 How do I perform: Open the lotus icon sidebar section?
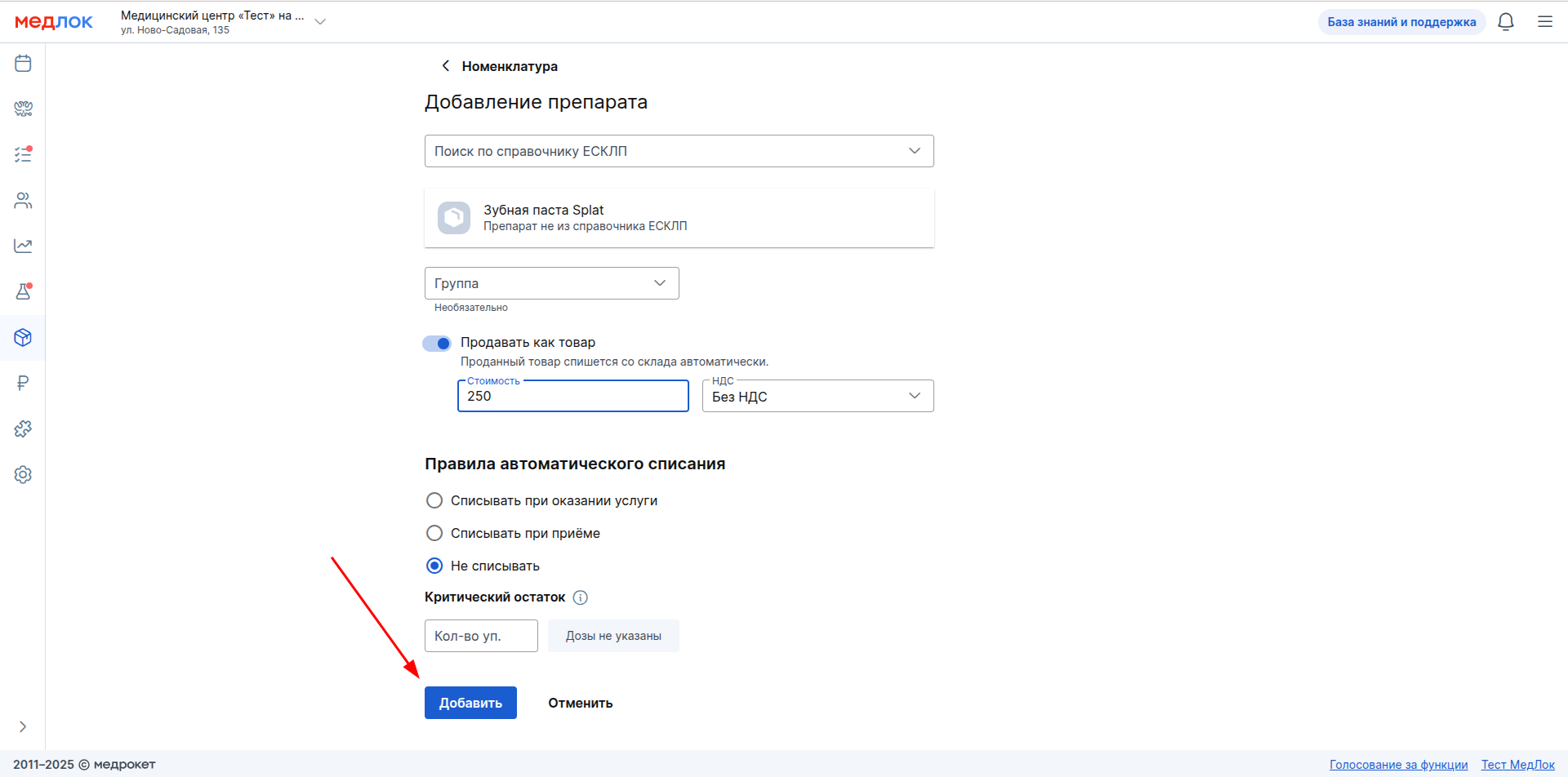pyautogui.click(x=23, y=109)
